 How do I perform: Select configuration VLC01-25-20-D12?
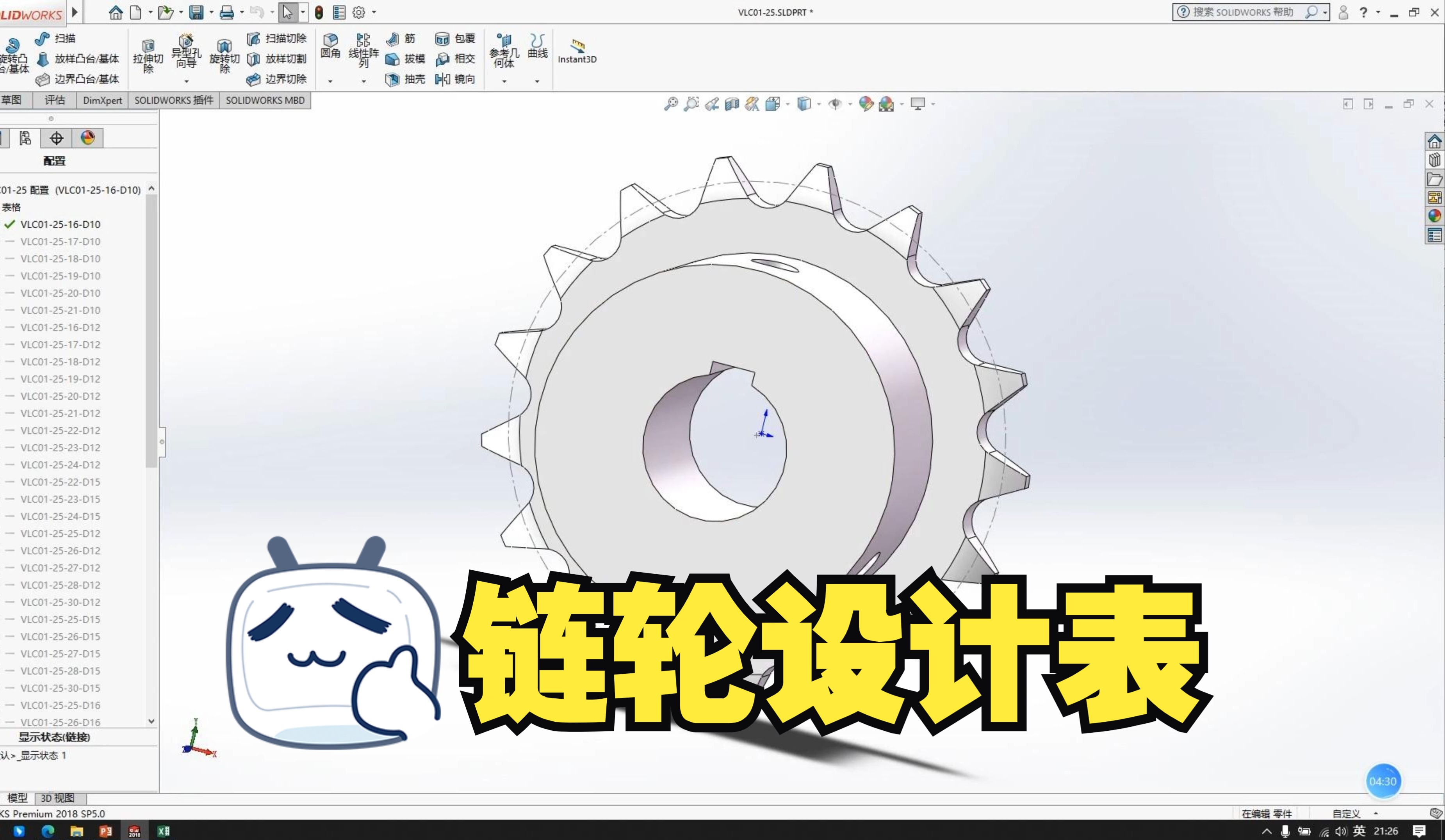60,396
